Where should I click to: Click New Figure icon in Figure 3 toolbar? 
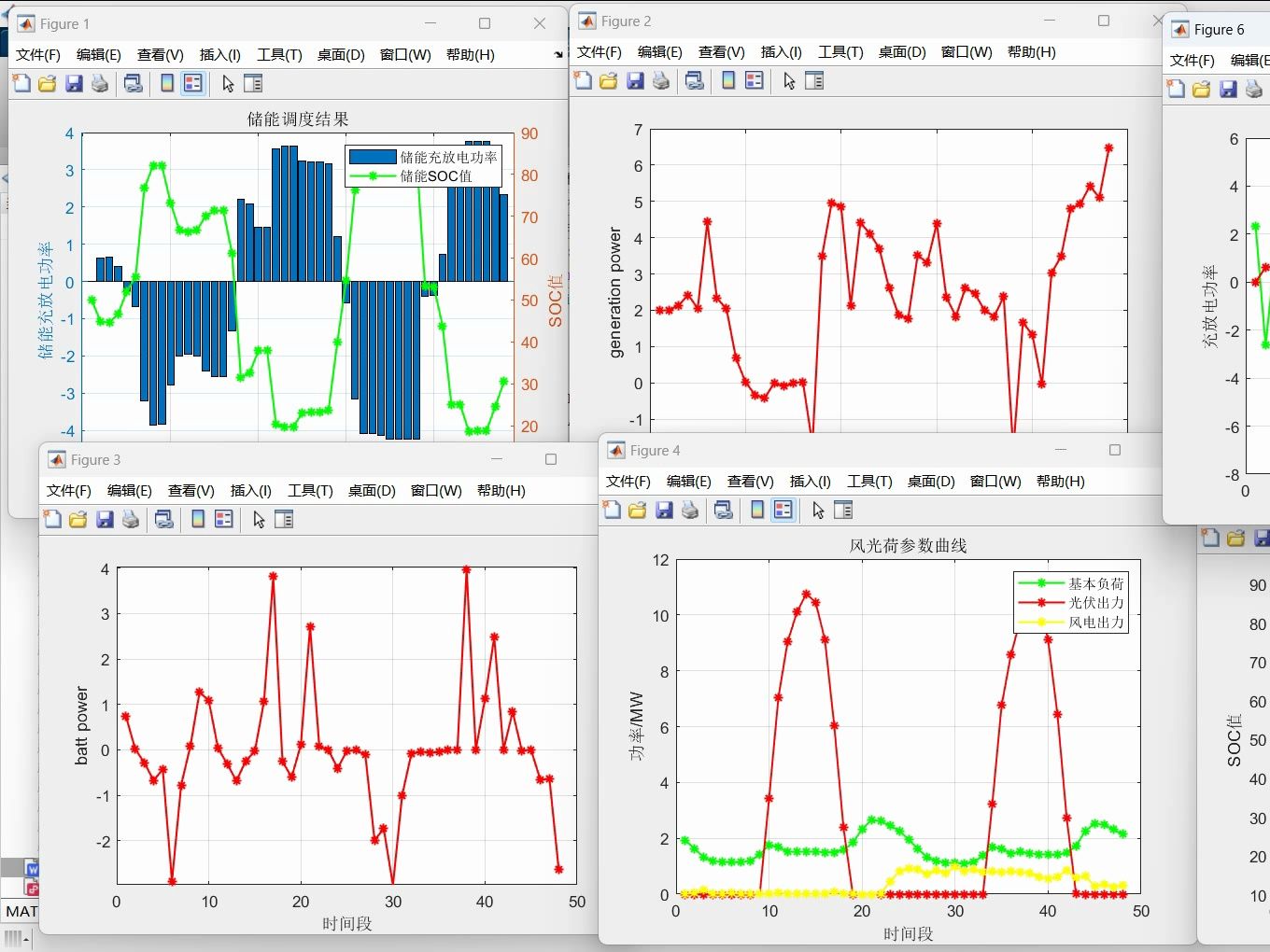52,519
